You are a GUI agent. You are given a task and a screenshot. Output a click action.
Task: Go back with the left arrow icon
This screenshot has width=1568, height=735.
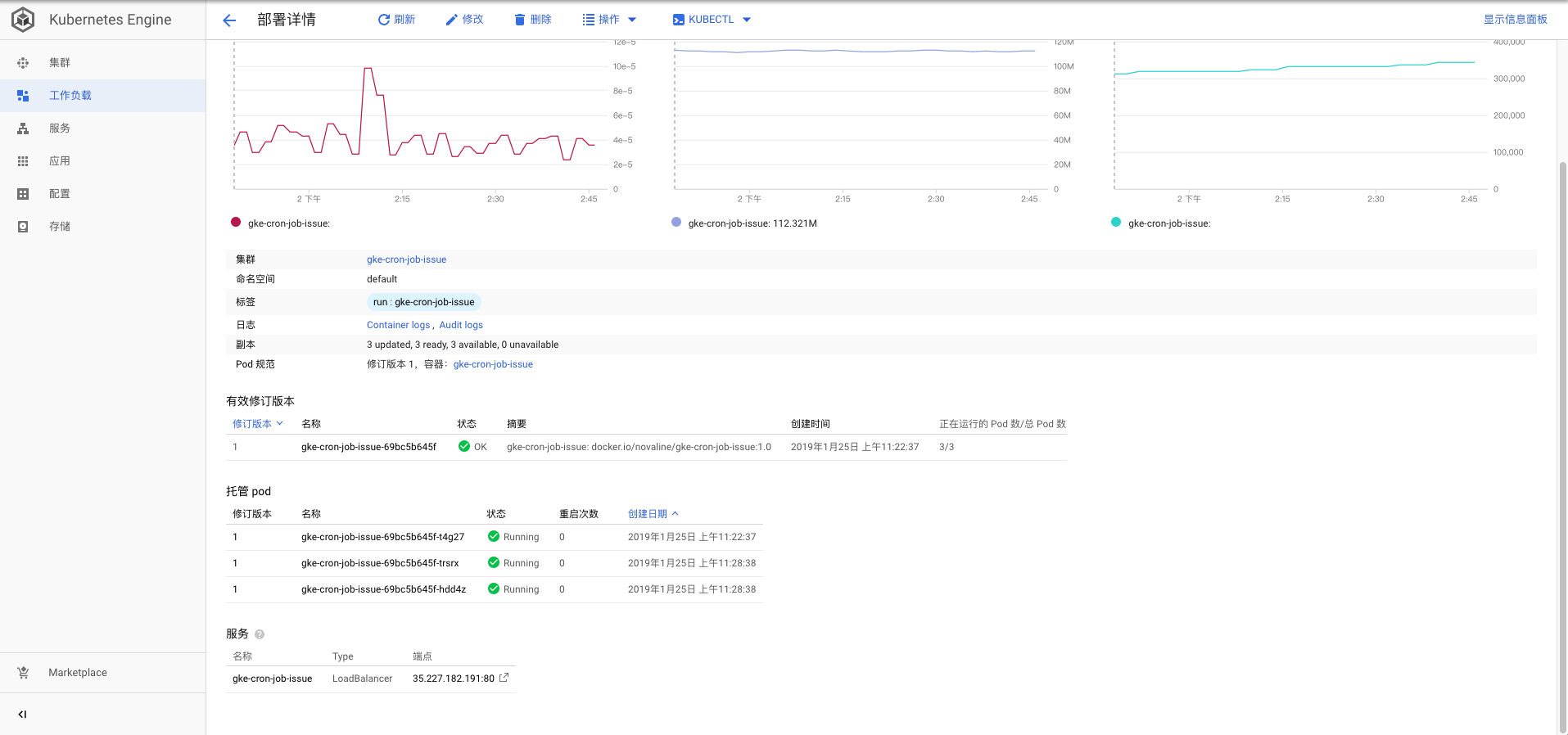click(x=229, y=20)
